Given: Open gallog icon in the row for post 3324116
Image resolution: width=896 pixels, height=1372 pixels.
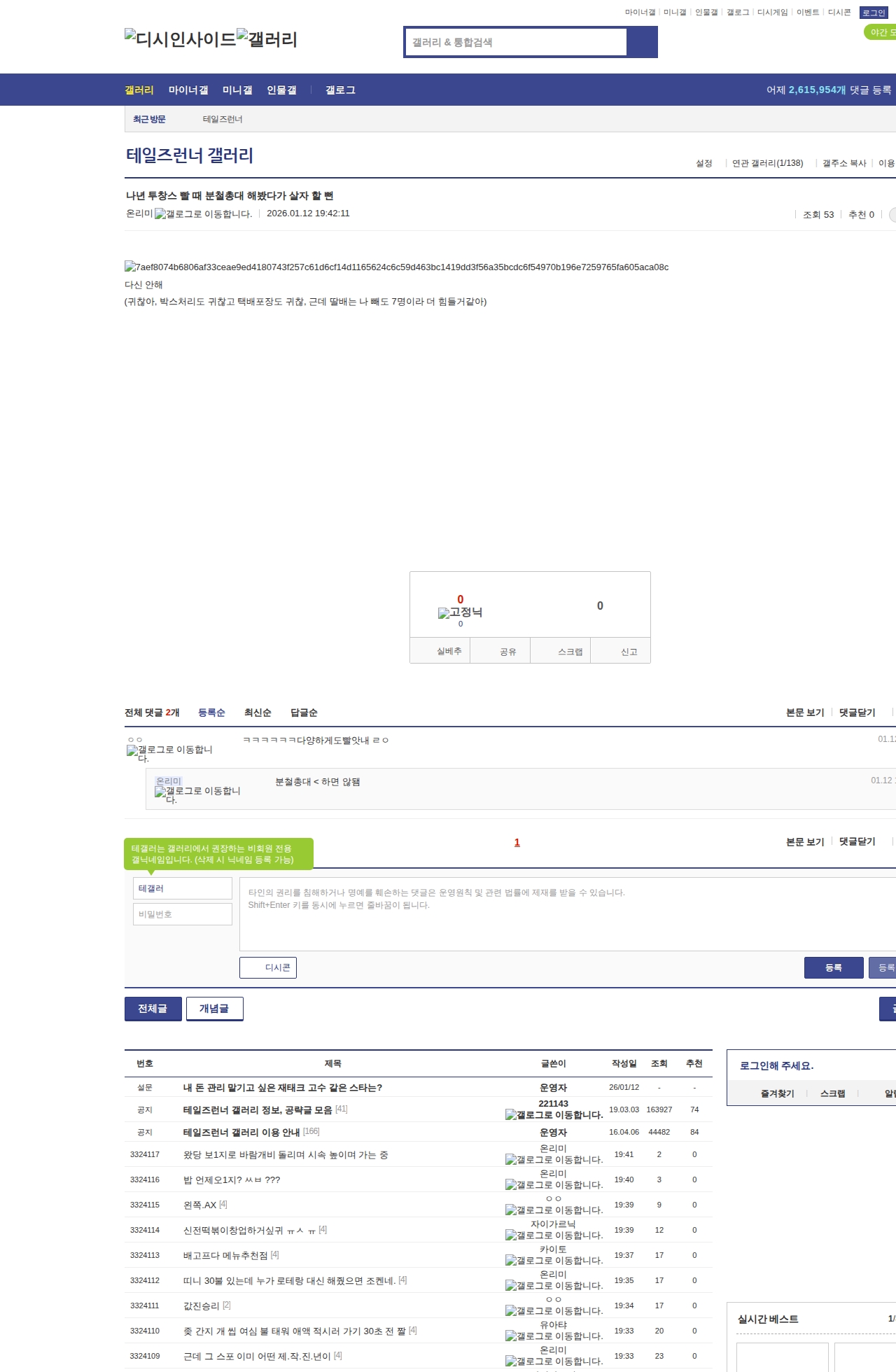Looking at the screenshot, I should pyautogui.click(x=554, y=1185).
